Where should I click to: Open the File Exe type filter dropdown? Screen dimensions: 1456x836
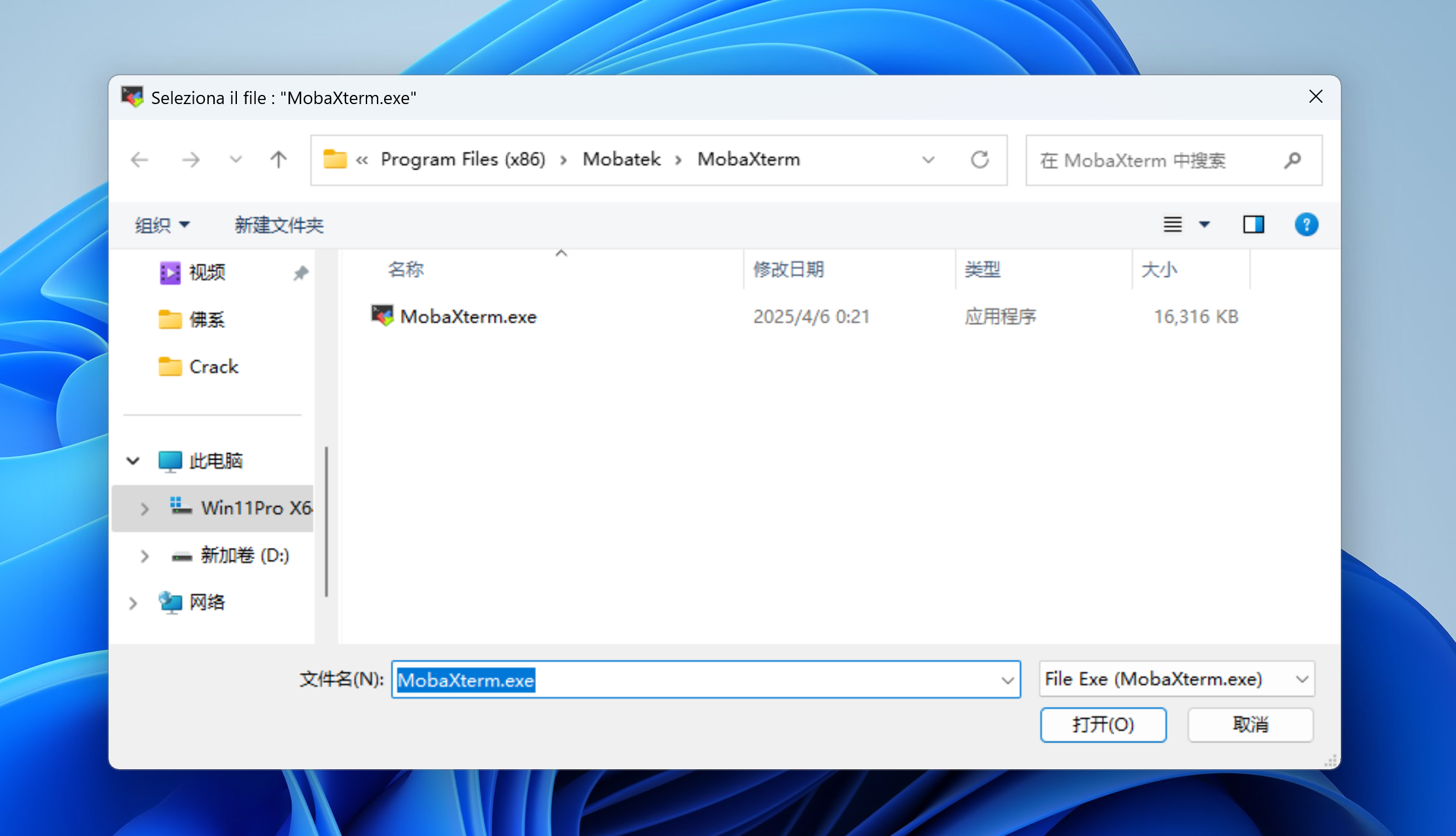point(1177,679)
